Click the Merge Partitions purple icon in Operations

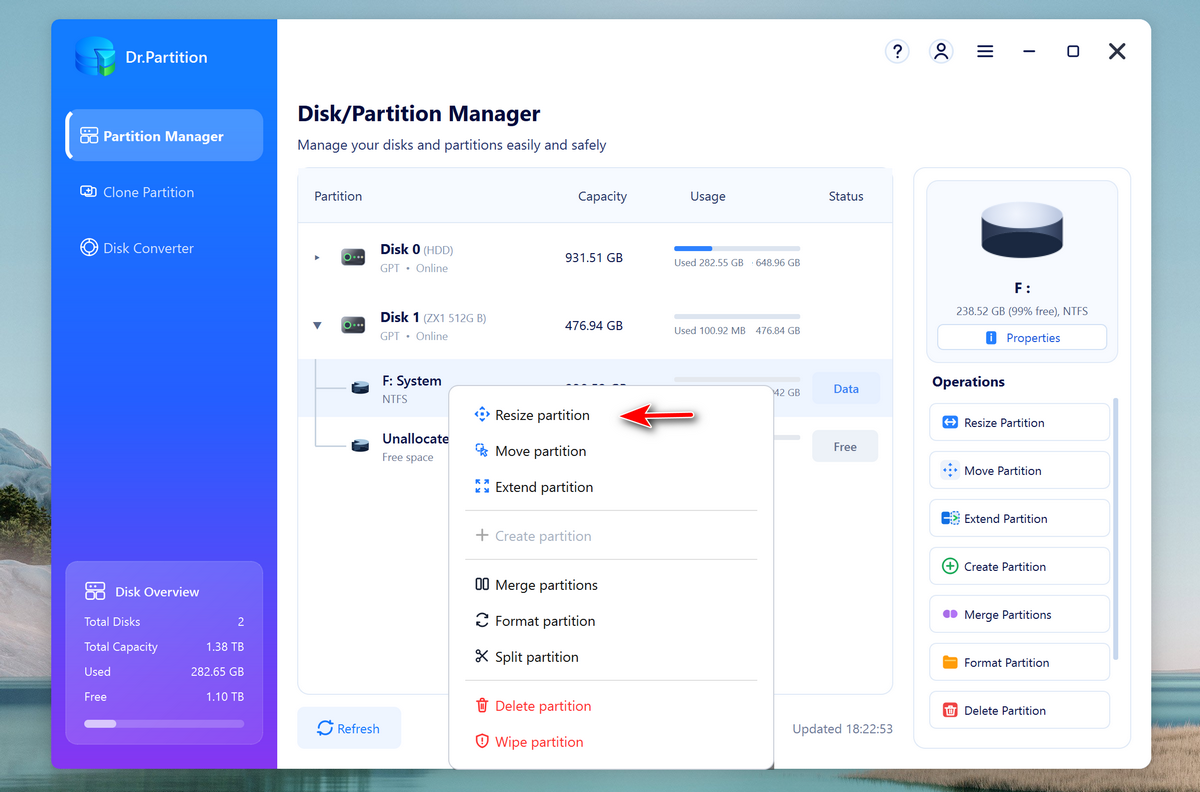pos(950,614)
